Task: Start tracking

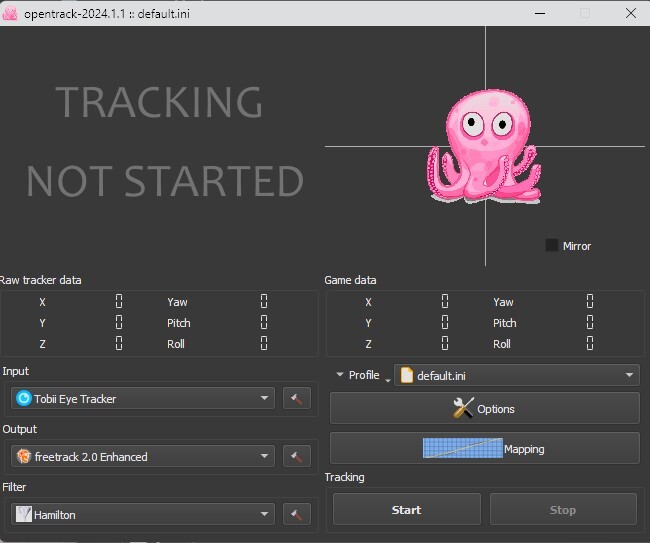Action: click(x=407, y=509)
